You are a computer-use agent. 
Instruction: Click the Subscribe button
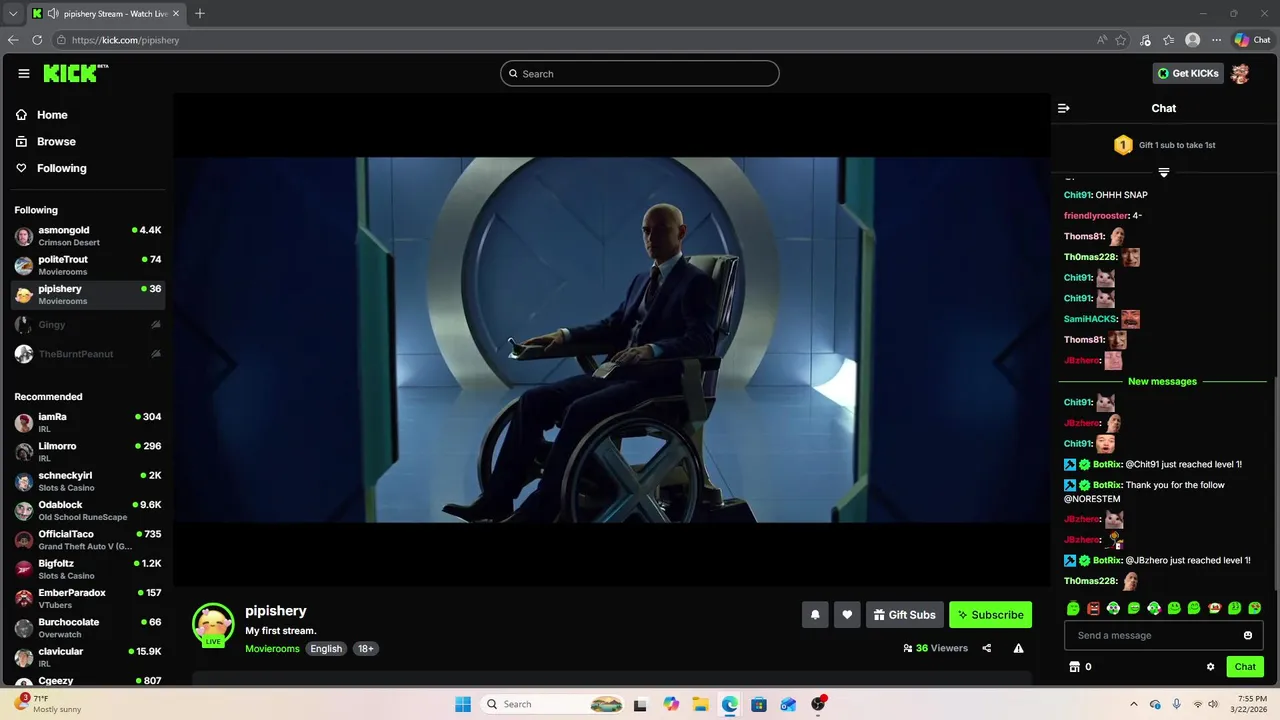tap(990, 615)
